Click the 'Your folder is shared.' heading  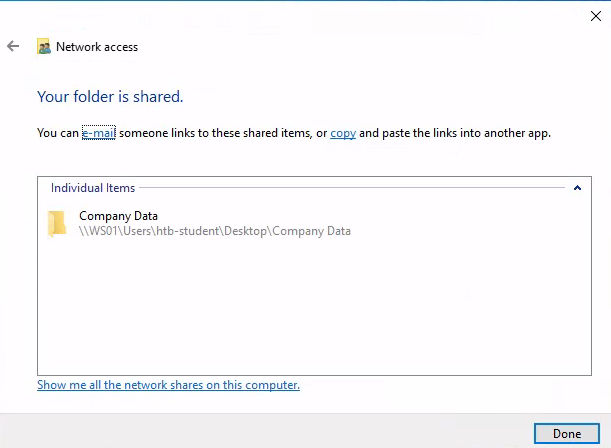coord(110,97)
